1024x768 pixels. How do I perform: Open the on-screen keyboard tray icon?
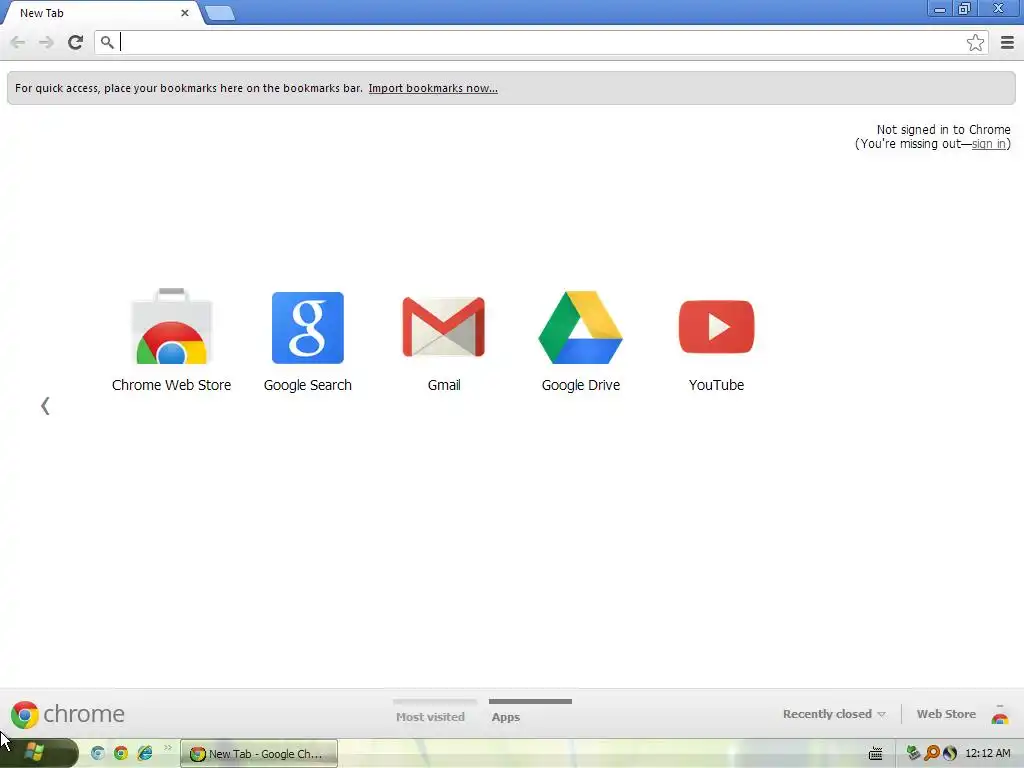[x=875, y=754]
